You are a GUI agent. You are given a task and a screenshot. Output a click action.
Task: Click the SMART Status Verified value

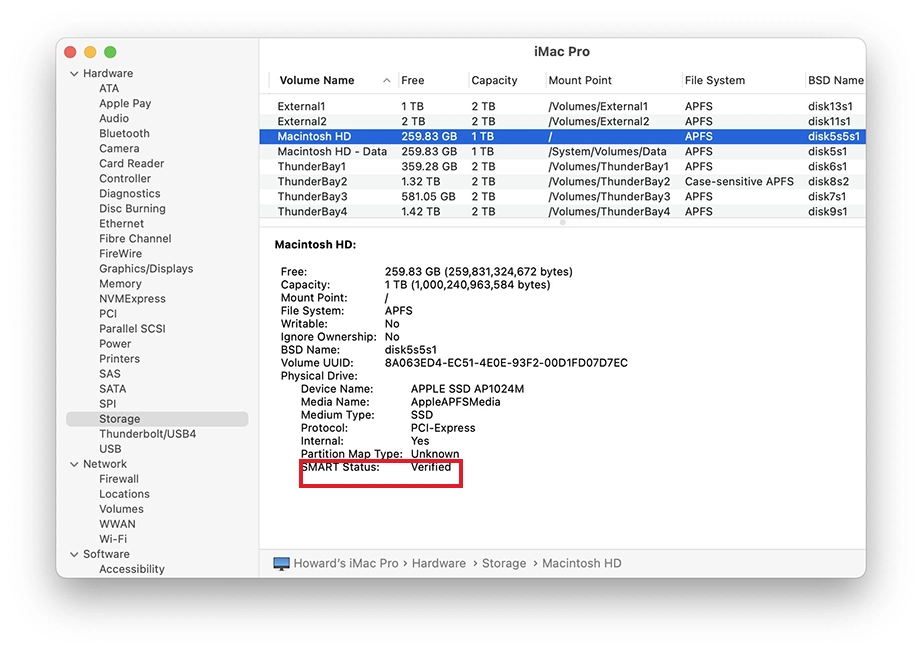point(430,467)
